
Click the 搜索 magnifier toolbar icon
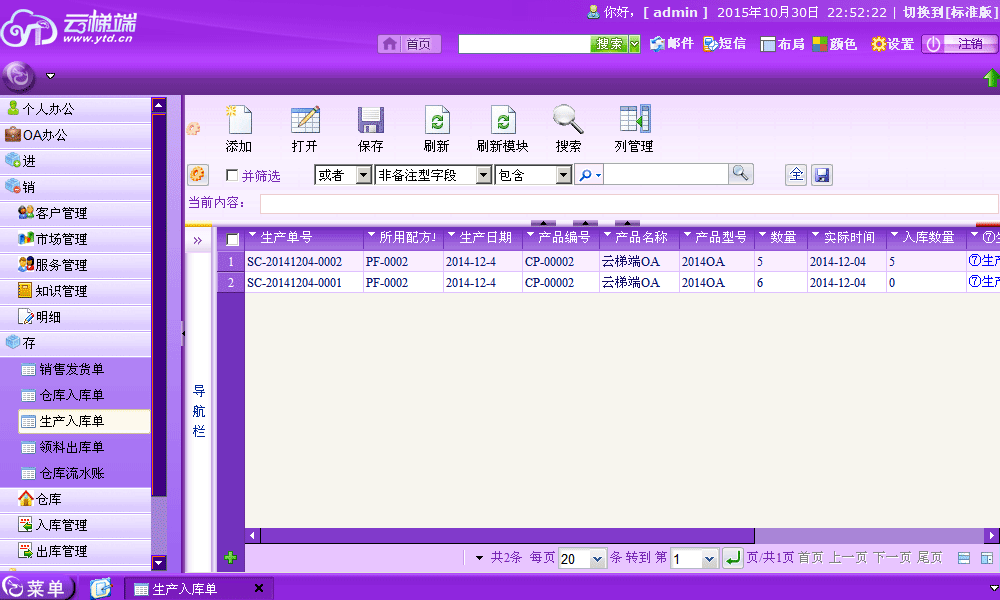[x=568, y=120]
